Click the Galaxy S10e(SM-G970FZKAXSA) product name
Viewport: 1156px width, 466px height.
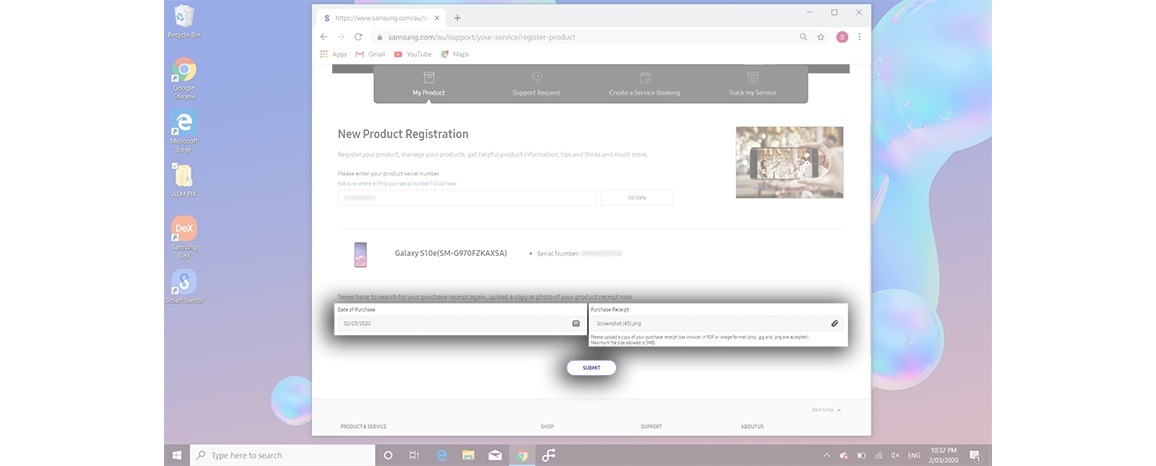[450, 253]
